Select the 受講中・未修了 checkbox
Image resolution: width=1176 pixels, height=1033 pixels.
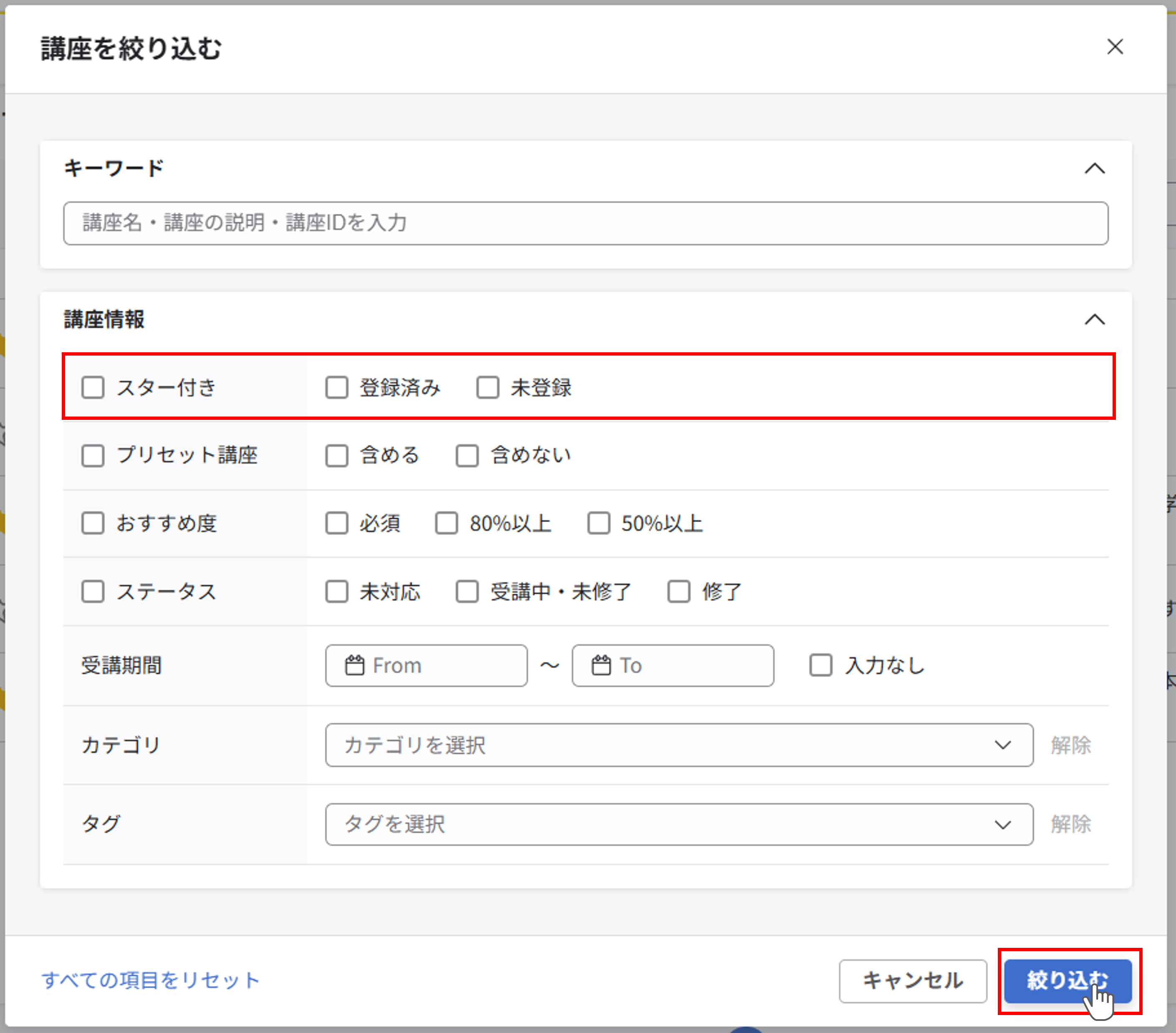click(467, 591)
